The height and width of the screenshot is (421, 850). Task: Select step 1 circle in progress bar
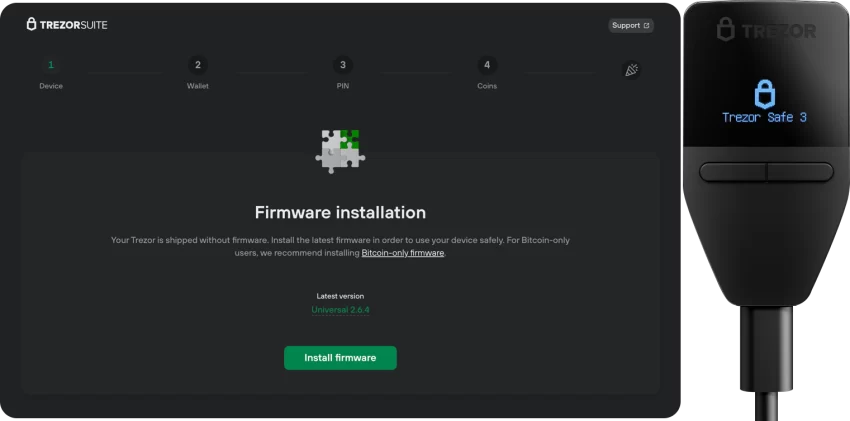point(51,65)
